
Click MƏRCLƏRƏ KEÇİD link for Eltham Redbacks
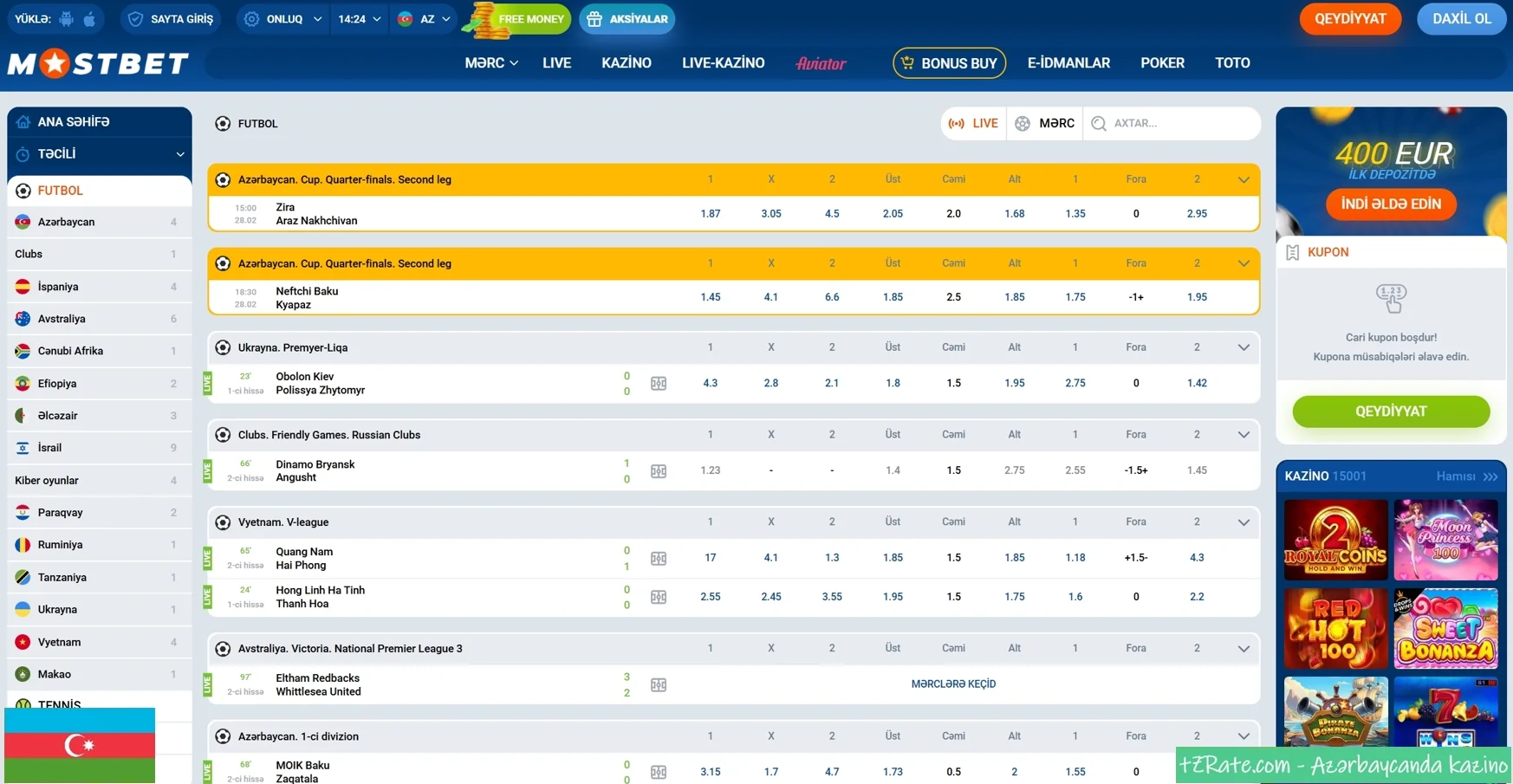953,684
